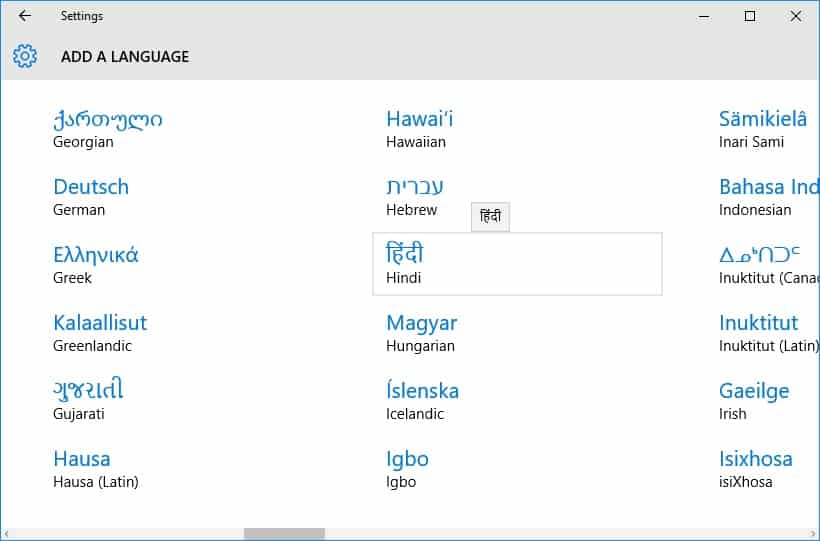Click the horizontal scrollbar thumb

coord(284,534)
